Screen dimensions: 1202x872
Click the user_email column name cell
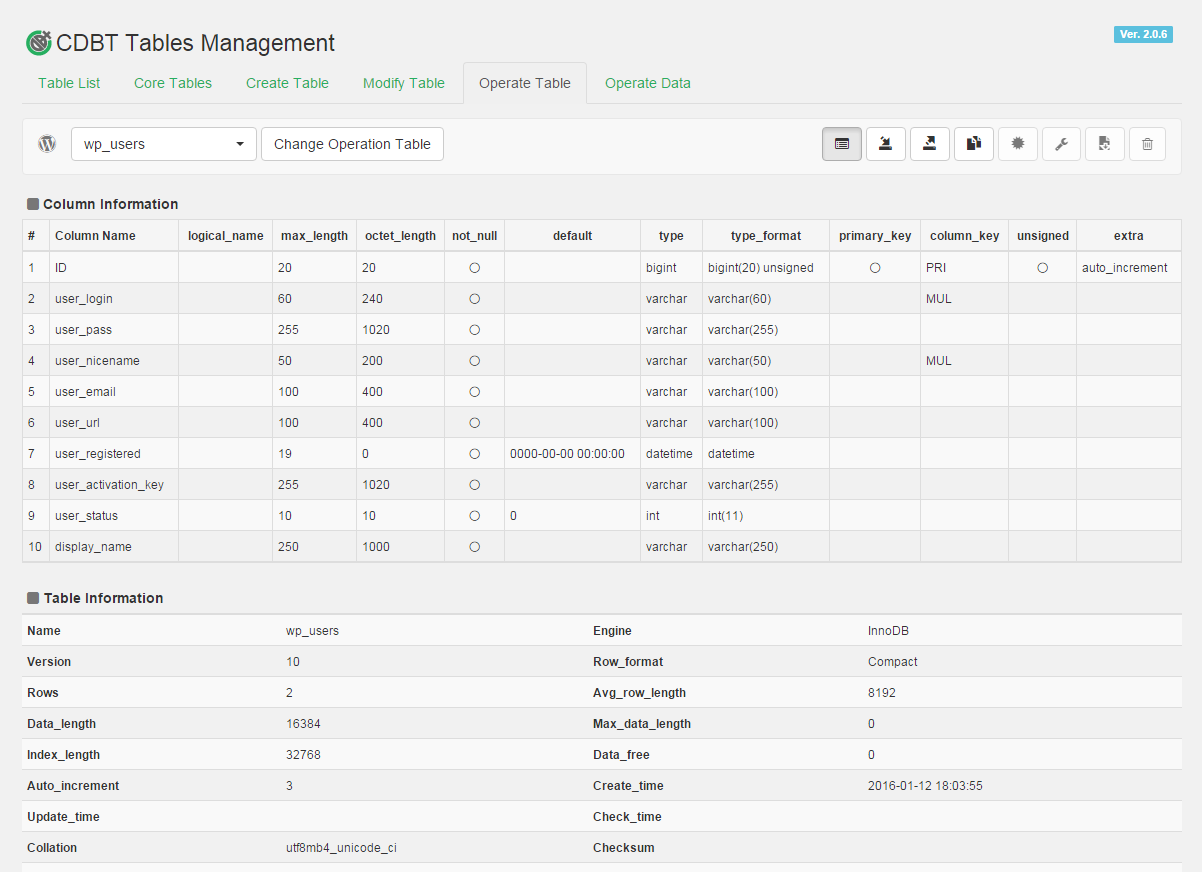[85, 392]
